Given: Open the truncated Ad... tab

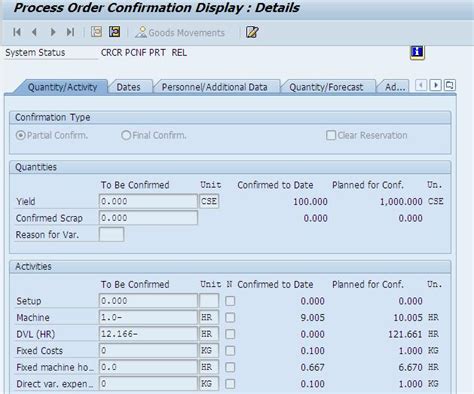Looking at the screenshot, I should (x=395, y=87).
